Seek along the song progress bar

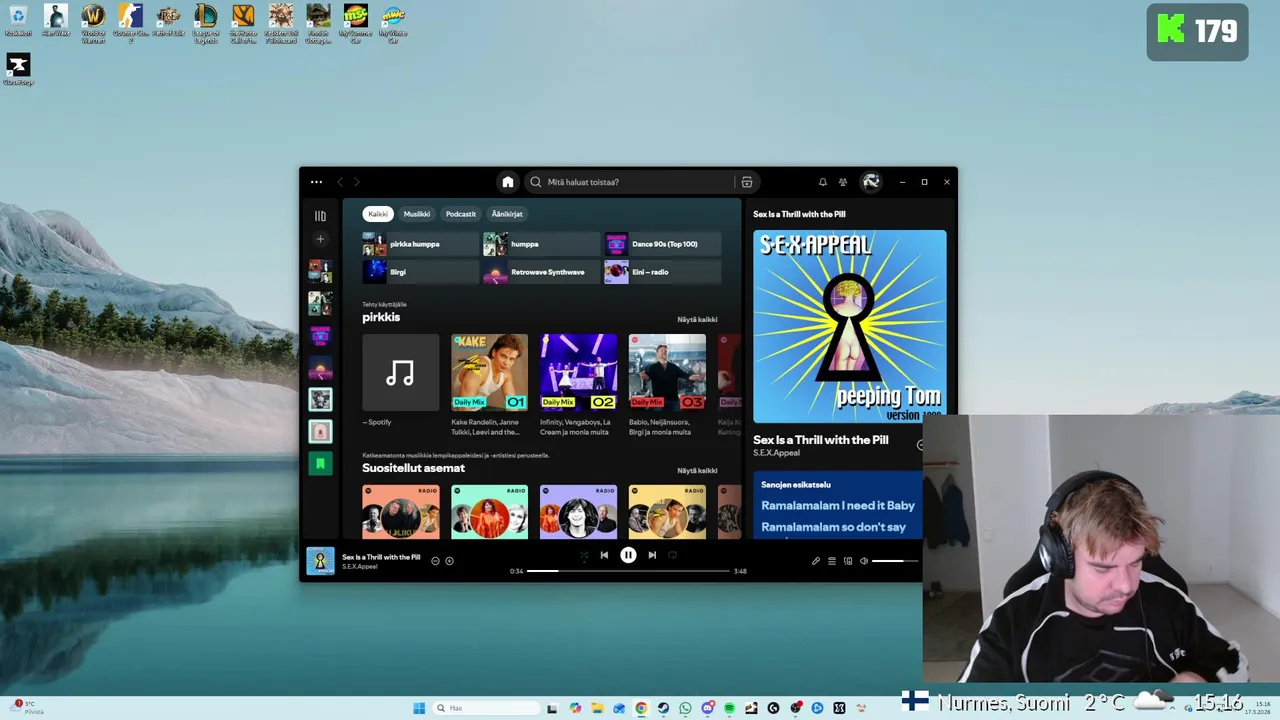(629, 571)
